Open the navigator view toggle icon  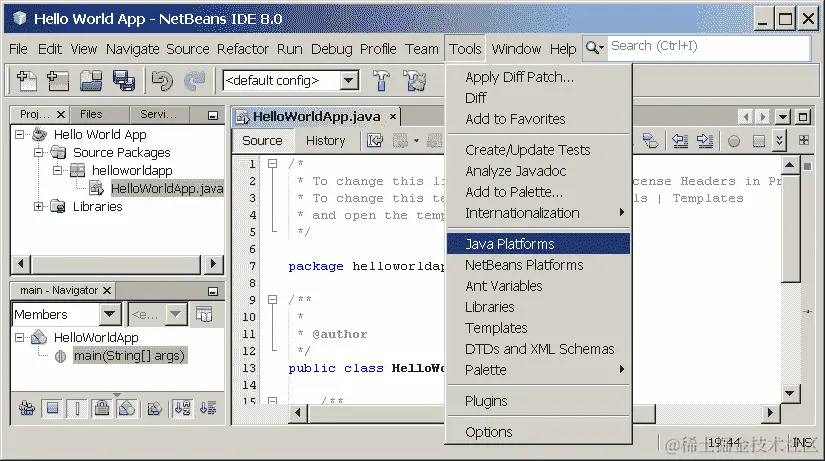(204, 314)
